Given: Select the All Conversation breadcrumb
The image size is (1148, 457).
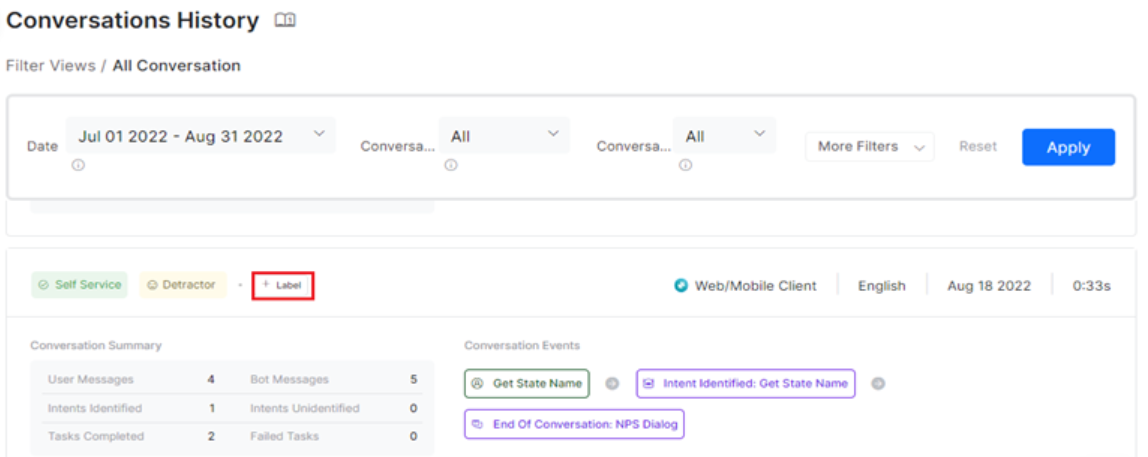Looking at the screenshot, I should [176, 66].
